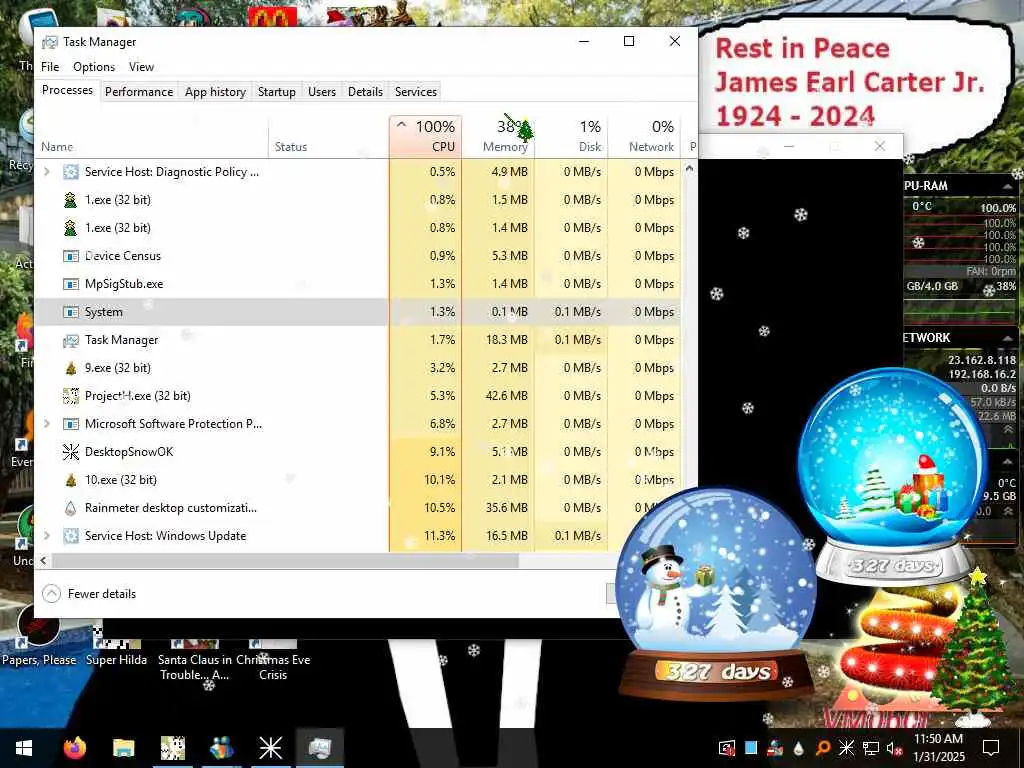
Task: Click the DesktopSnowOK snowflake taskbar button
Action: (x=270, y=748)
